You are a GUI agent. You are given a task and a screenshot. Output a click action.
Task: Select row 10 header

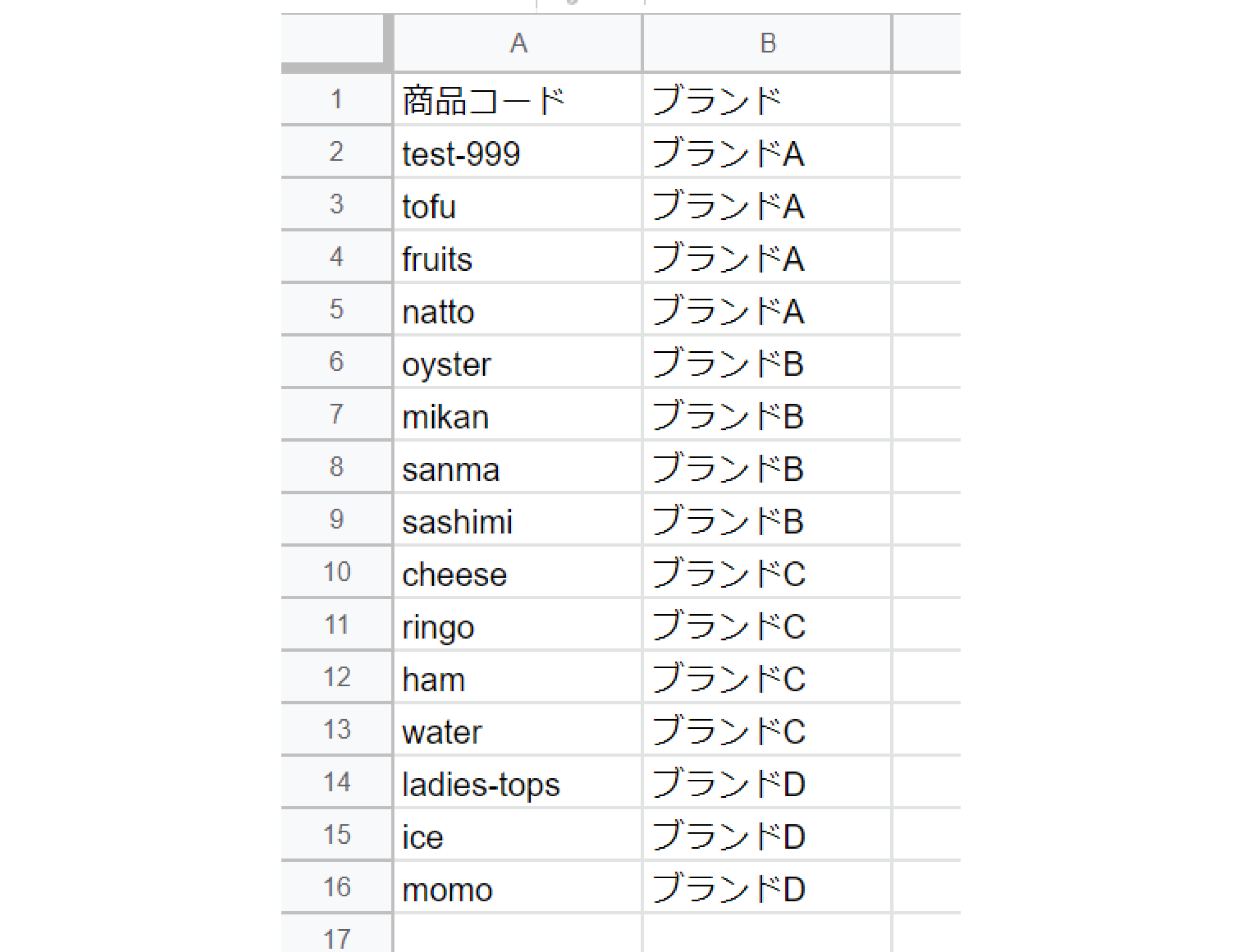tap(336, 572)
